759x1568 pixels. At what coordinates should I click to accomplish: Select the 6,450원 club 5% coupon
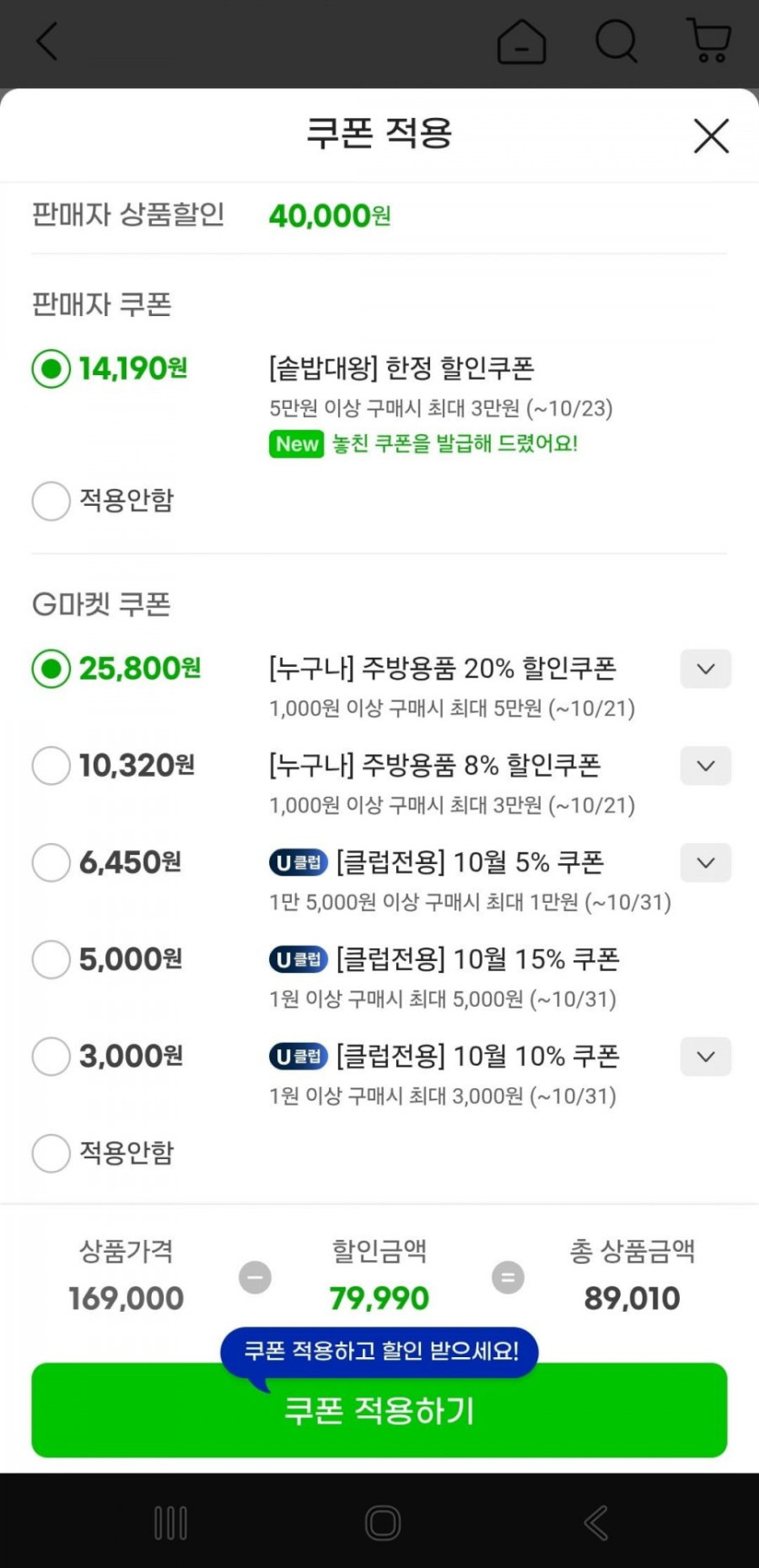coord(51,863)
